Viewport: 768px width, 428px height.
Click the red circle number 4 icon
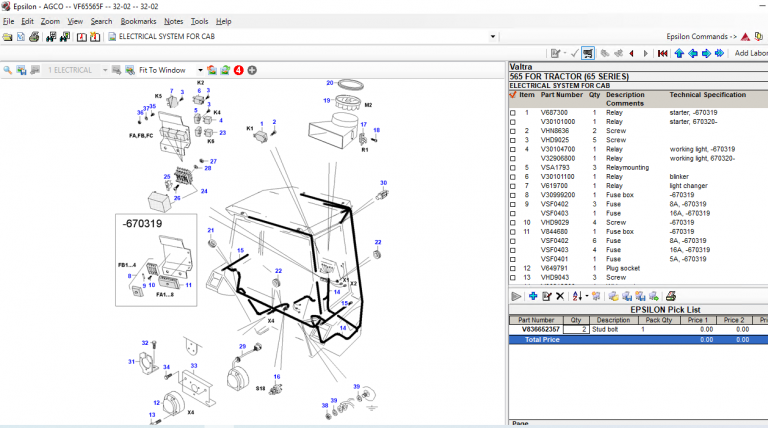pyautogui.click(x=239, y=70)
